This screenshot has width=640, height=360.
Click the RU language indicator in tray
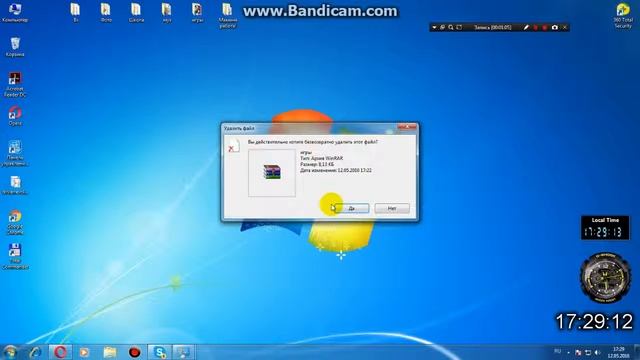(558, 351)
